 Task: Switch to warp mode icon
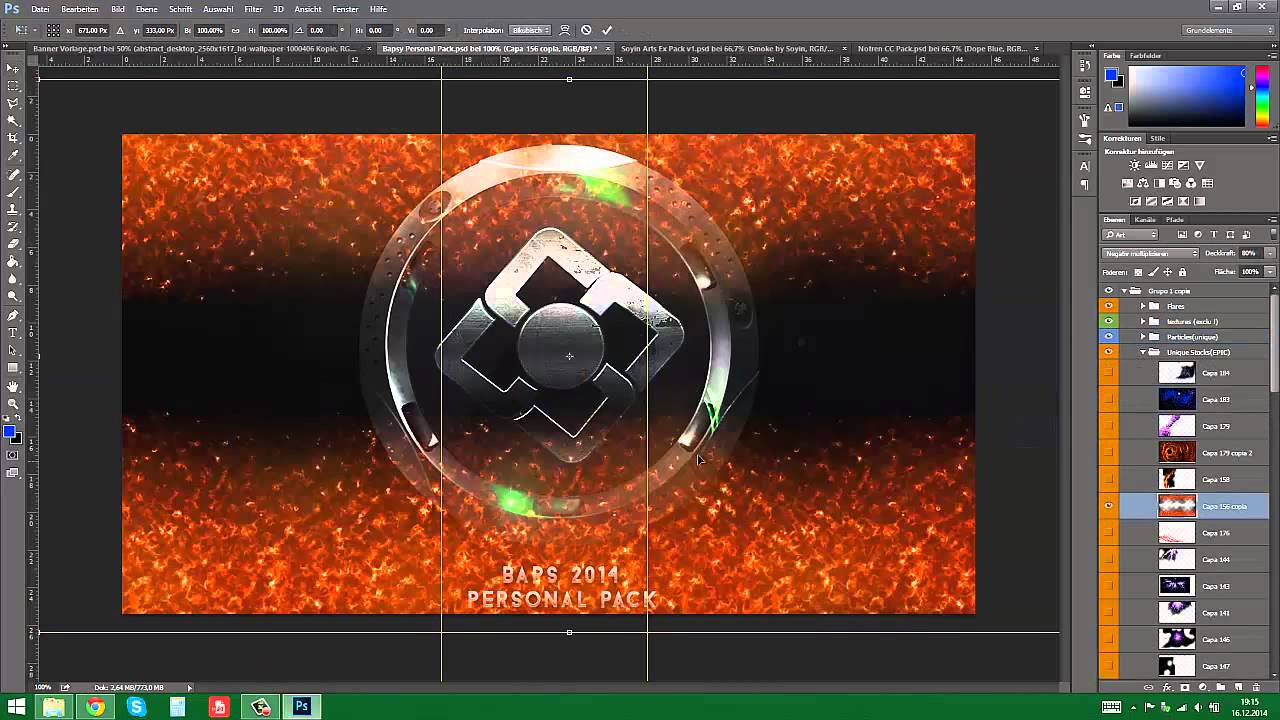(x=565, y=30)
